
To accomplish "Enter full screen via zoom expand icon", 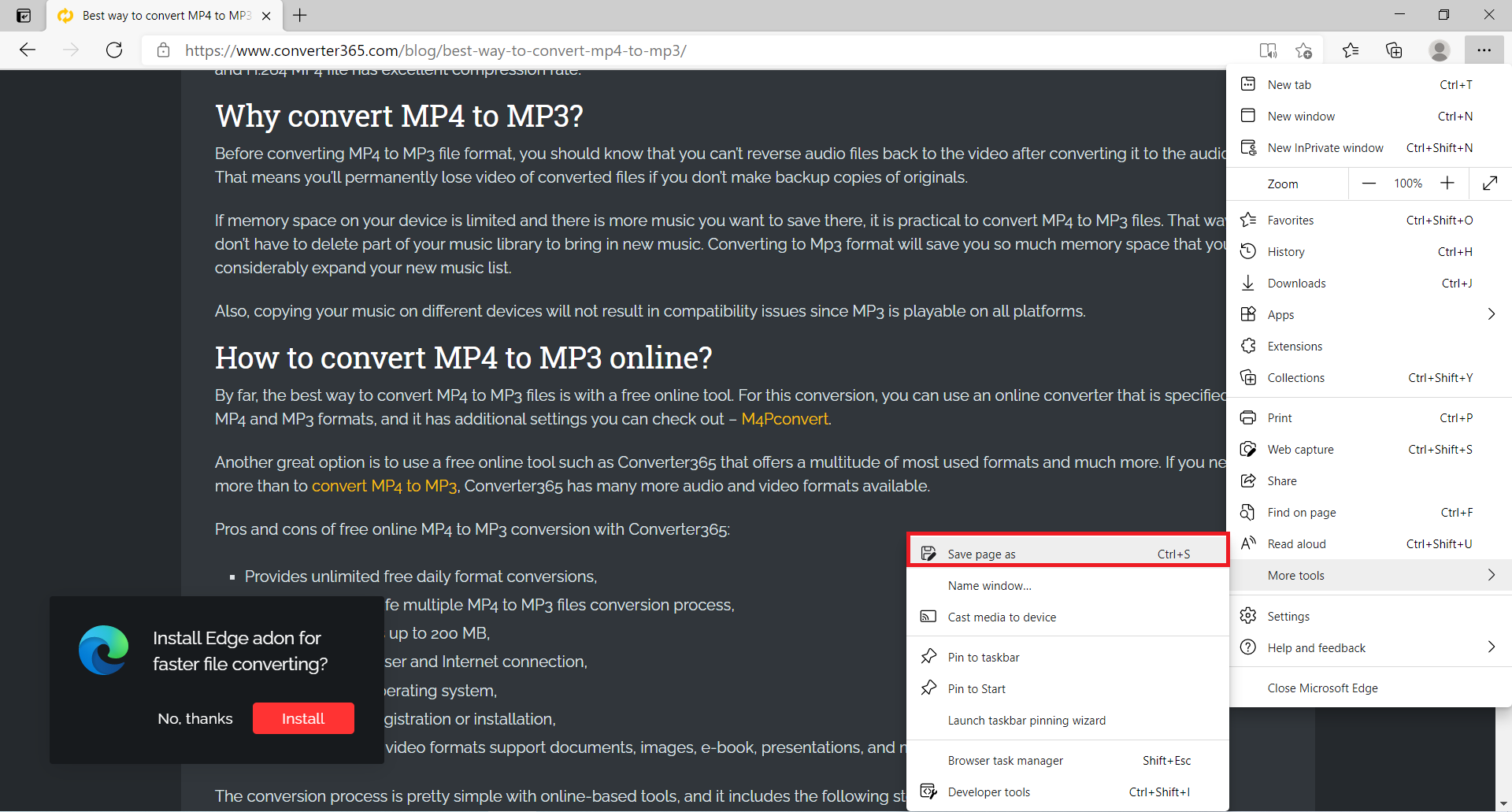I will pyautogui.click(x=1489, y=184).
